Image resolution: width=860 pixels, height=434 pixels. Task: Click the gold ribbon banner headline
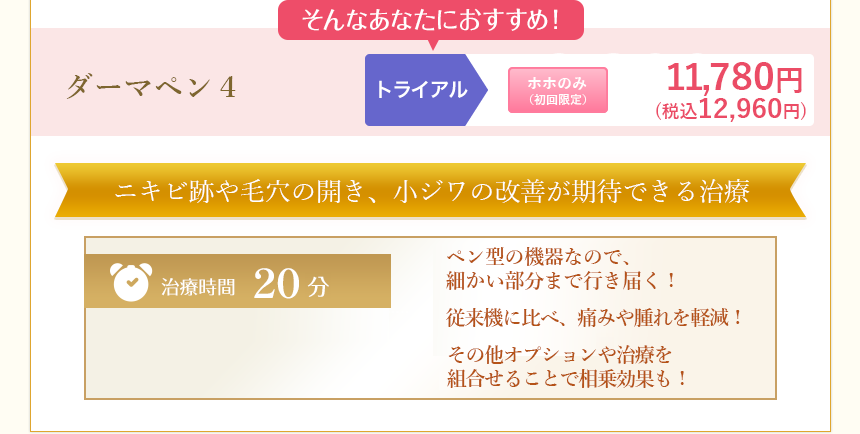(431, 190)
